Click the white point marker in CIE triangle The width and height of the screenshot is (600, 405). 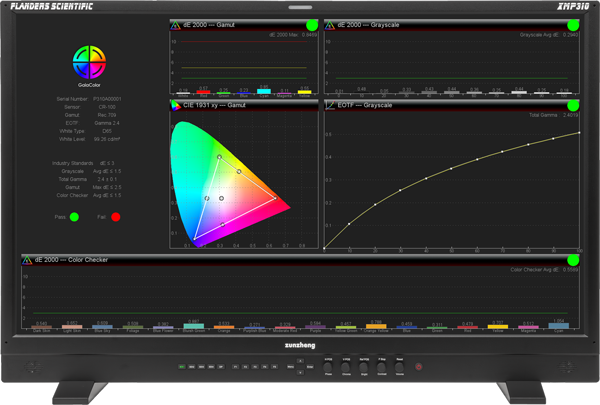click(221, 198)
